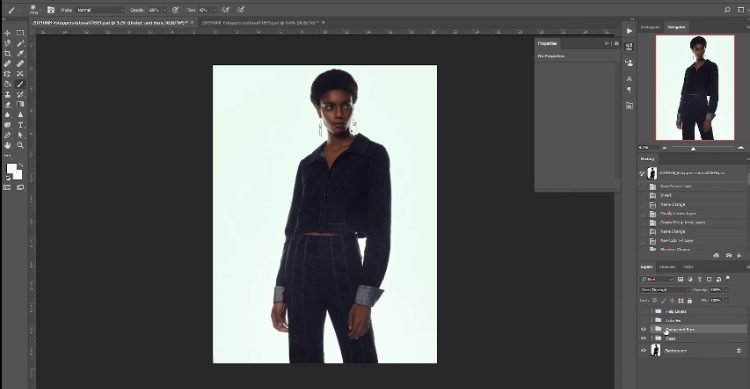Select the Hand tool

click(x=7, y=145)
